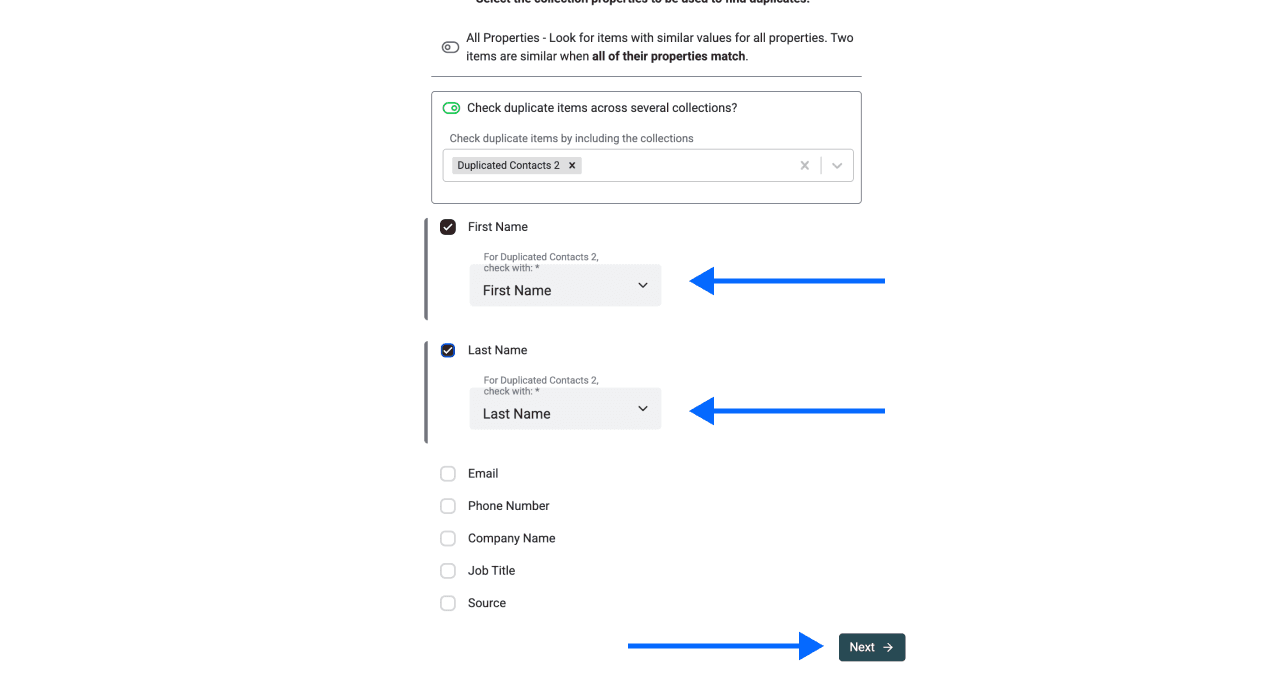Uncheck the First Name checkbox
This screenshot has height=700, width=1286.
[448, 227]
